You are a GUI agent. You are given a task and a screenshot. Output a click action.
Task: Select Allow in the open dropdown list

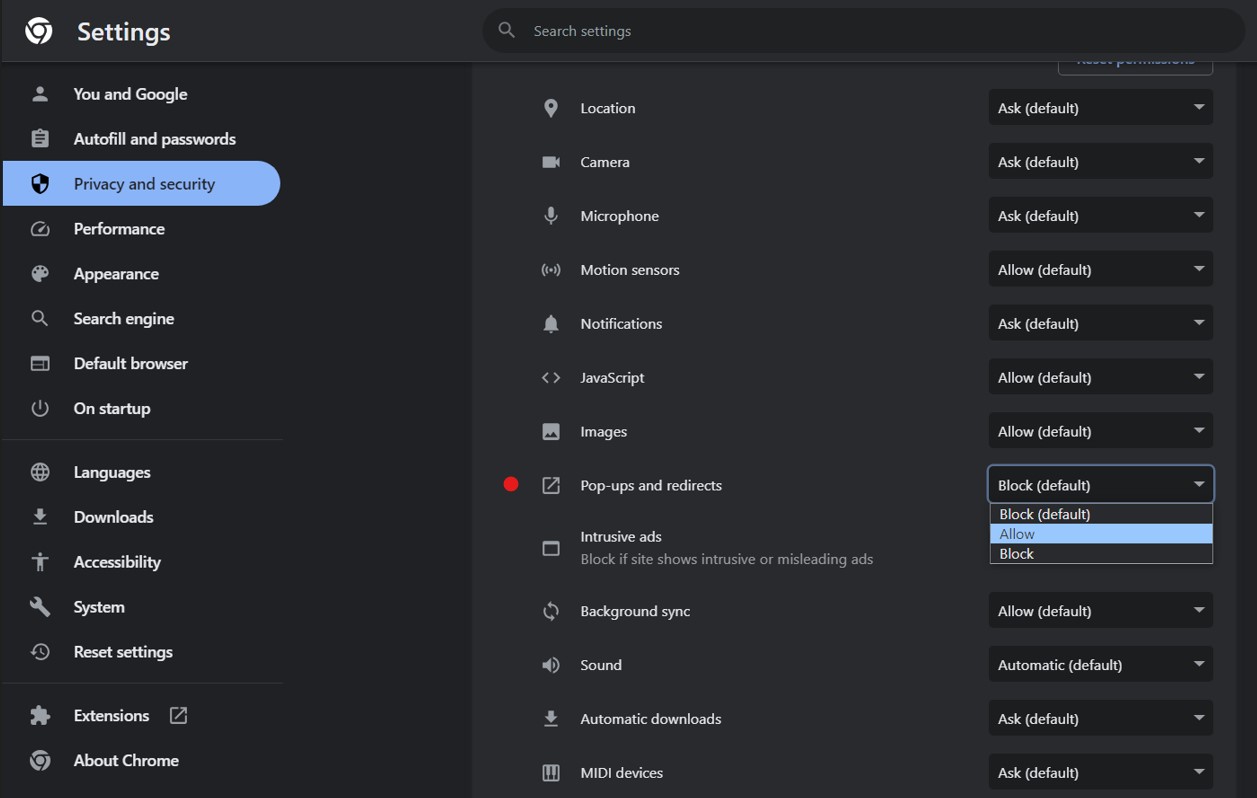(x=1100, y=534)
